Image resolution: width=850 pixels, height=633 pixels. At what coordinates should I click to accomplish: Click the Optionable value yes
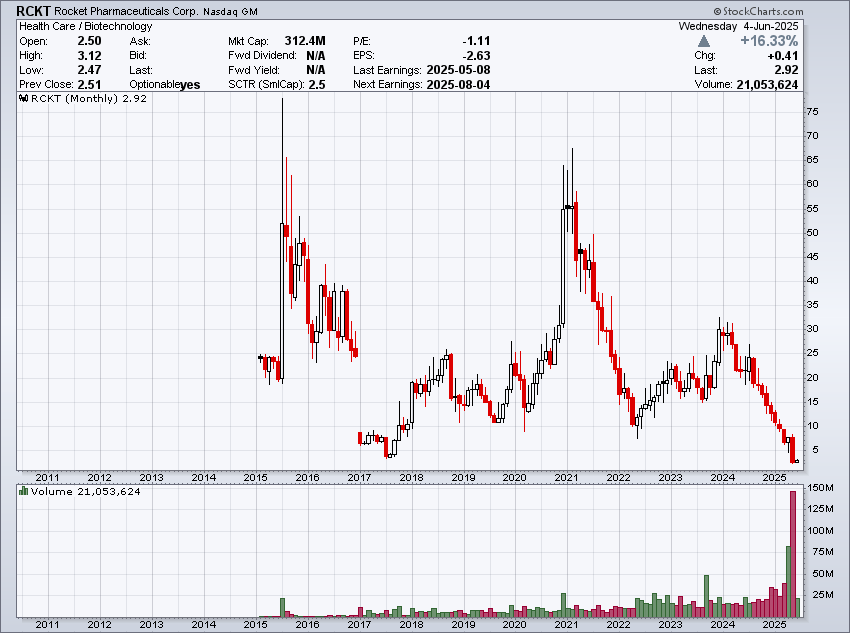point(190,85)
